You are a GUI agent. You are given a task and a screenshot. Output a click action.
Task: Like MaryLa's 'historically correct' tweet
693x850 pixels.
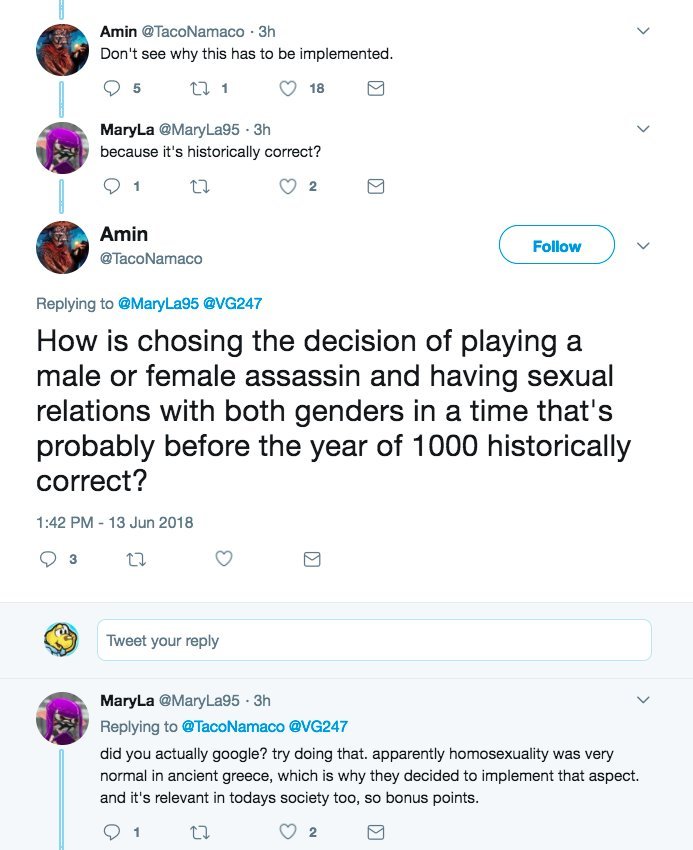pos(288,186)
